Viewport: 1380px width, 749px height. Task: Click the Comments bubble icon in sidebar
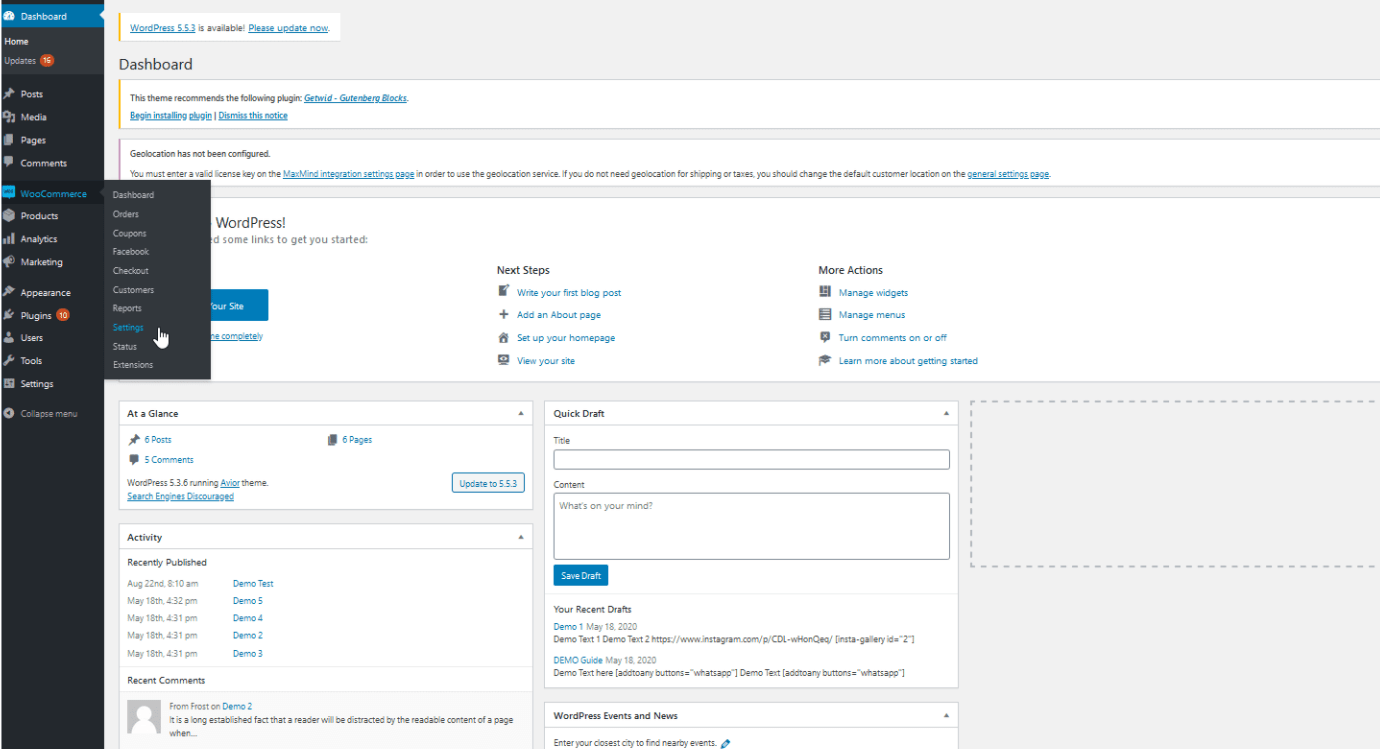tap(9, 163)
